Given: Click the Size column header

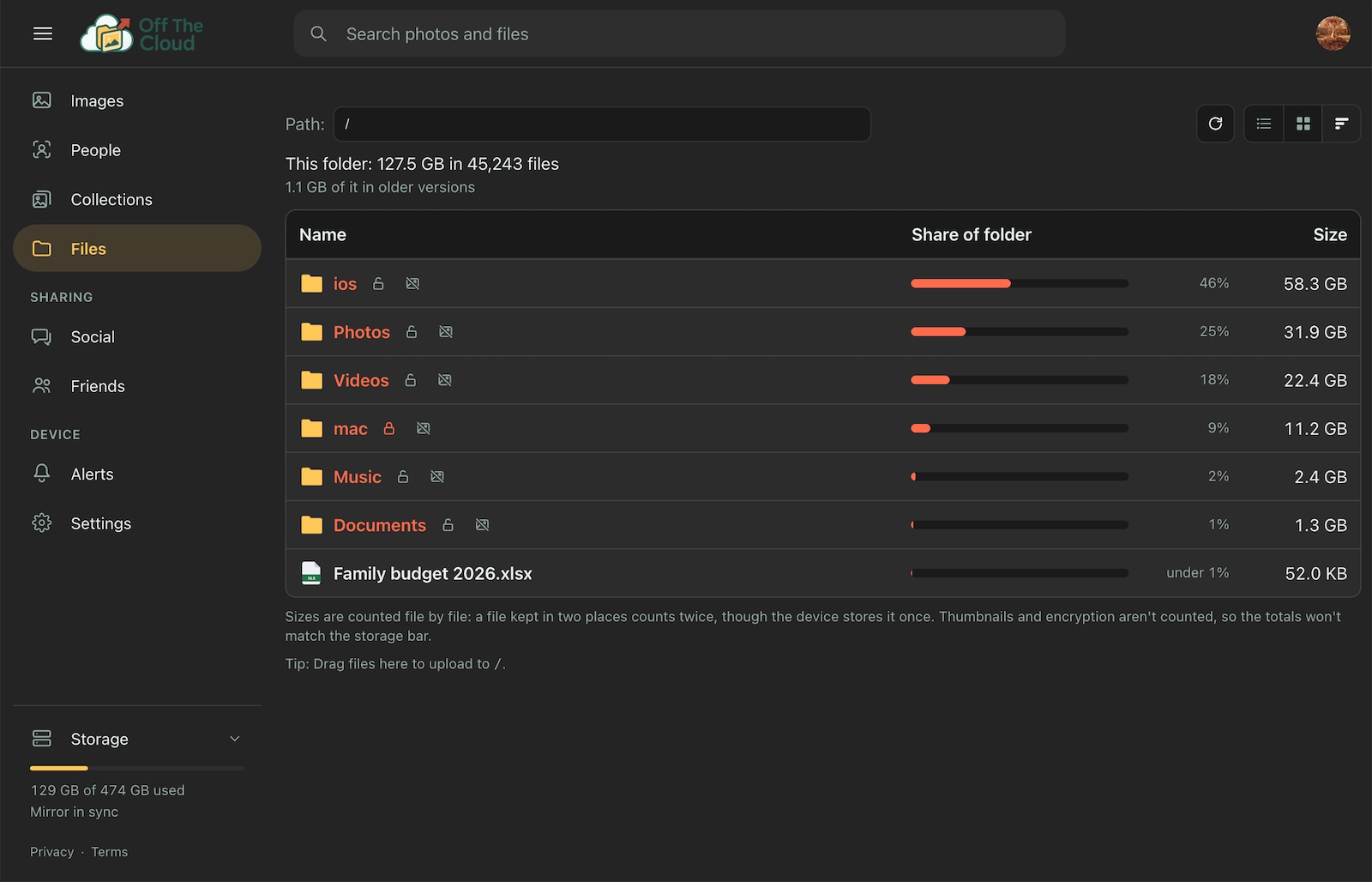Looking at the screenshot, I should [x=1330, y=234].
